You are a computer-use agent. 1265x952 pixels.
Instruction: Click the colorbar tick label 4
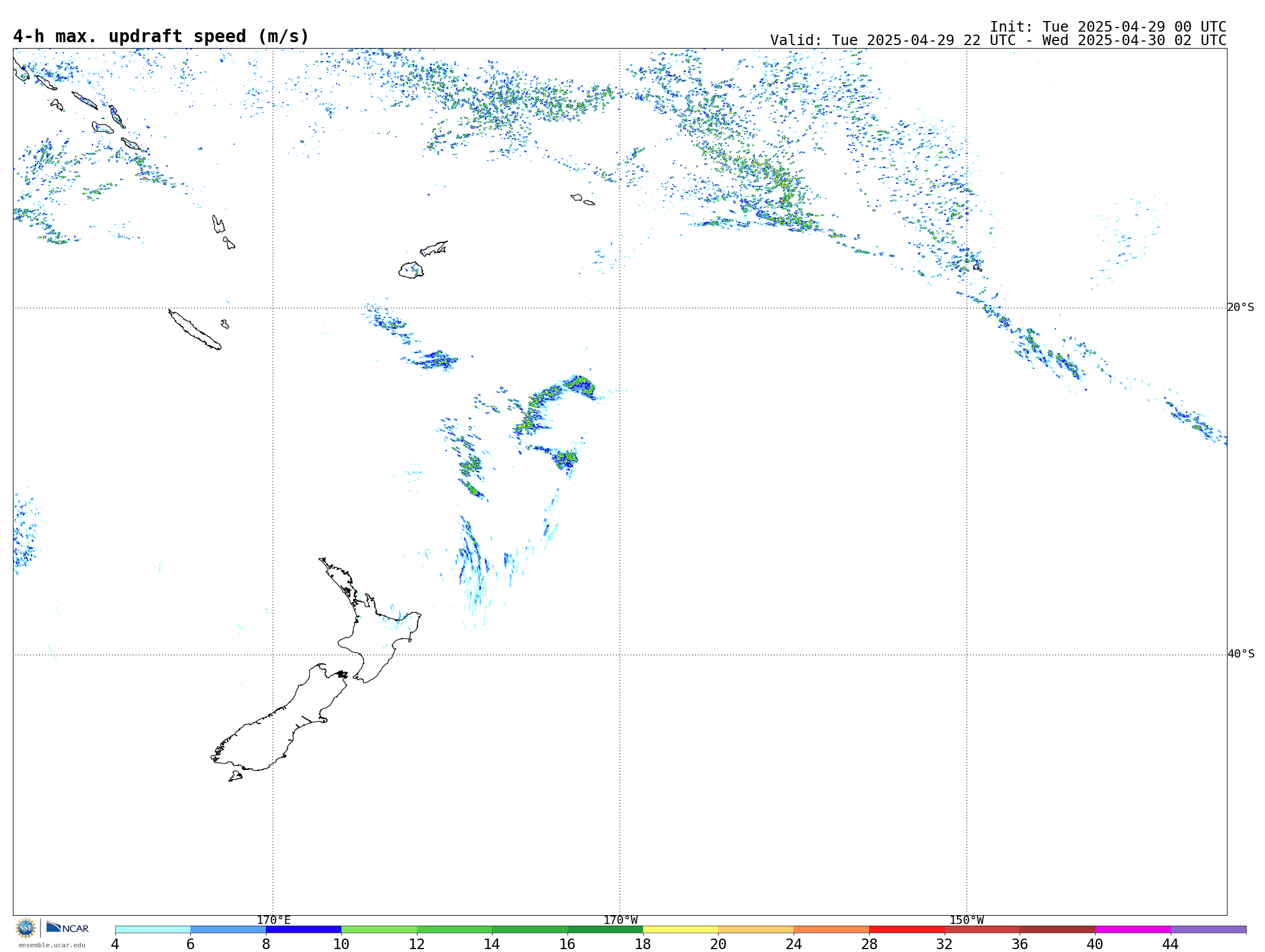115,944
